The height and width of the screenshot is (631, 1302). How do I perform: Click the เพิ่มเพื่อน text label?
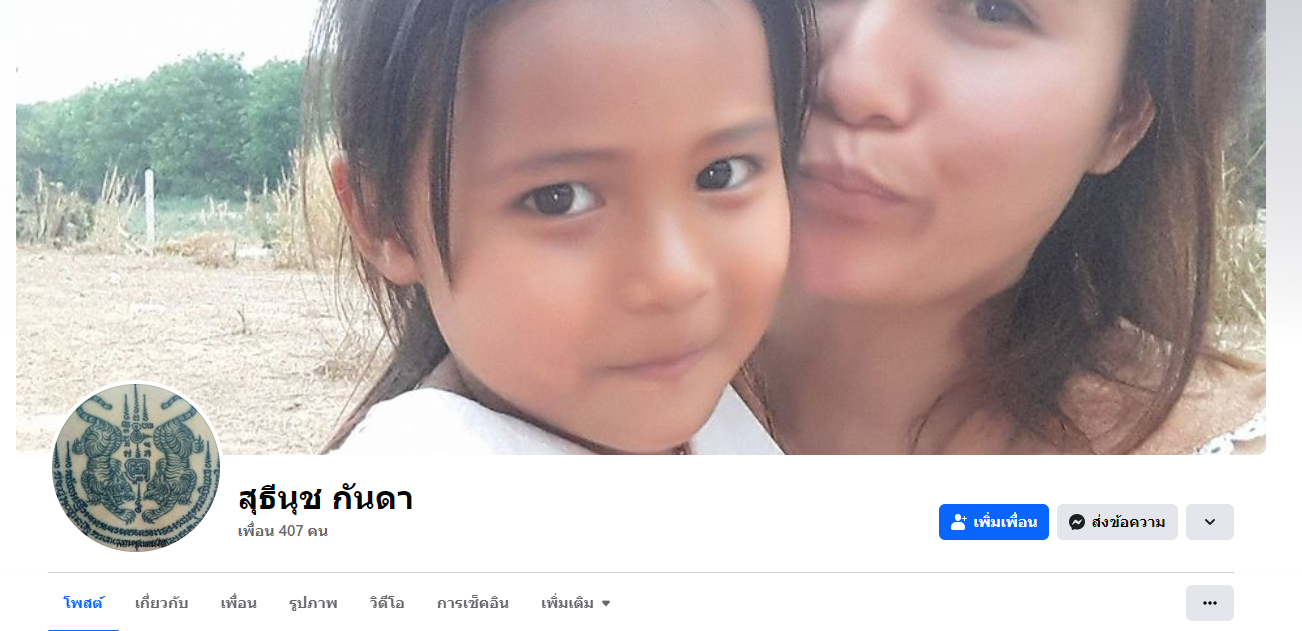tap(1006, 522)
